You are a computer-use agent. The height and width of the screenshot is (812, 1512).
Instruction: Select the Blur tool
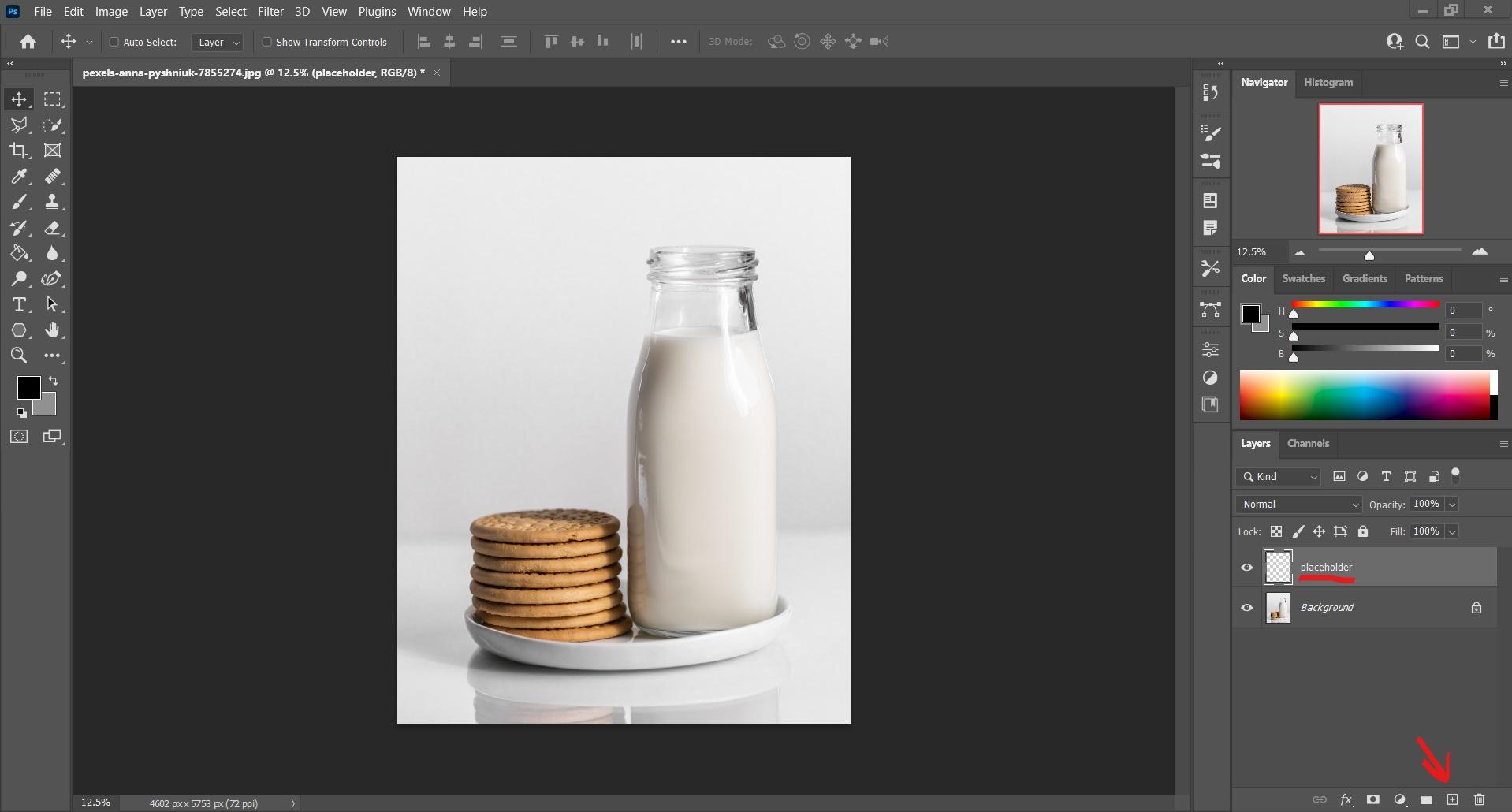coord(53,254)
